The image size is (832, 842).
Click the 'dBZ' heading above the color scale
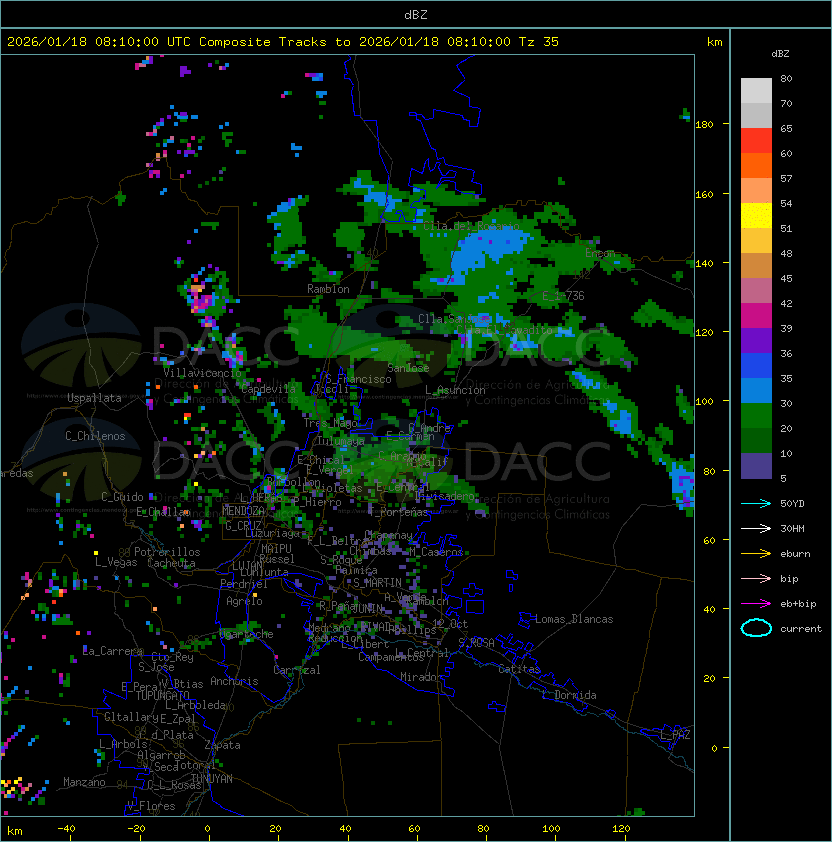(780, 54)
